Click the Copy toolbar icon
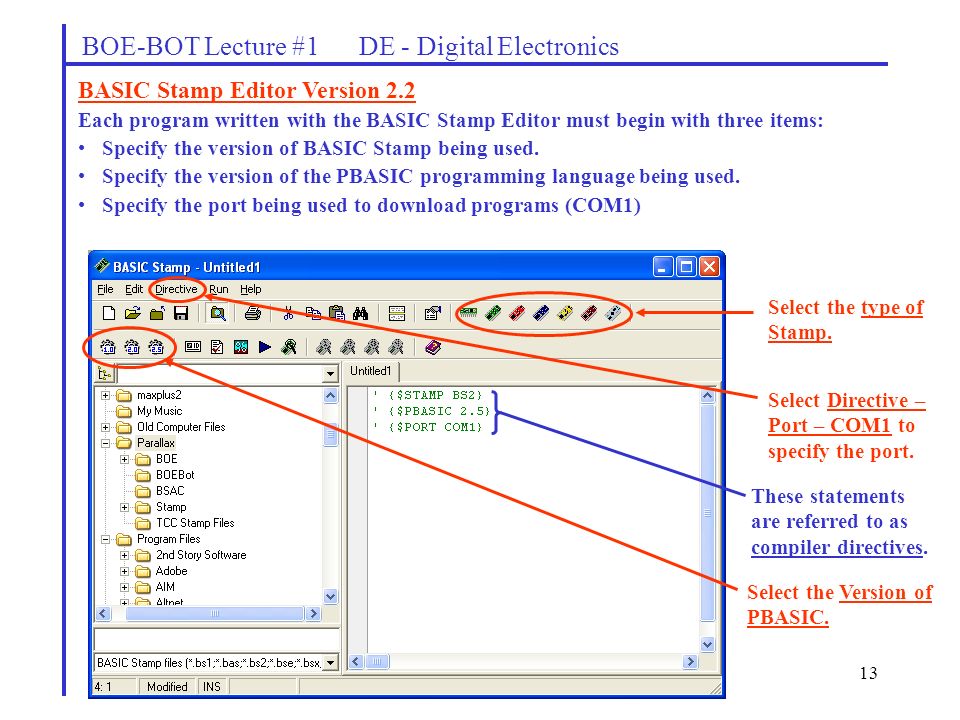 pyautogui.click(x=313, y=313)
